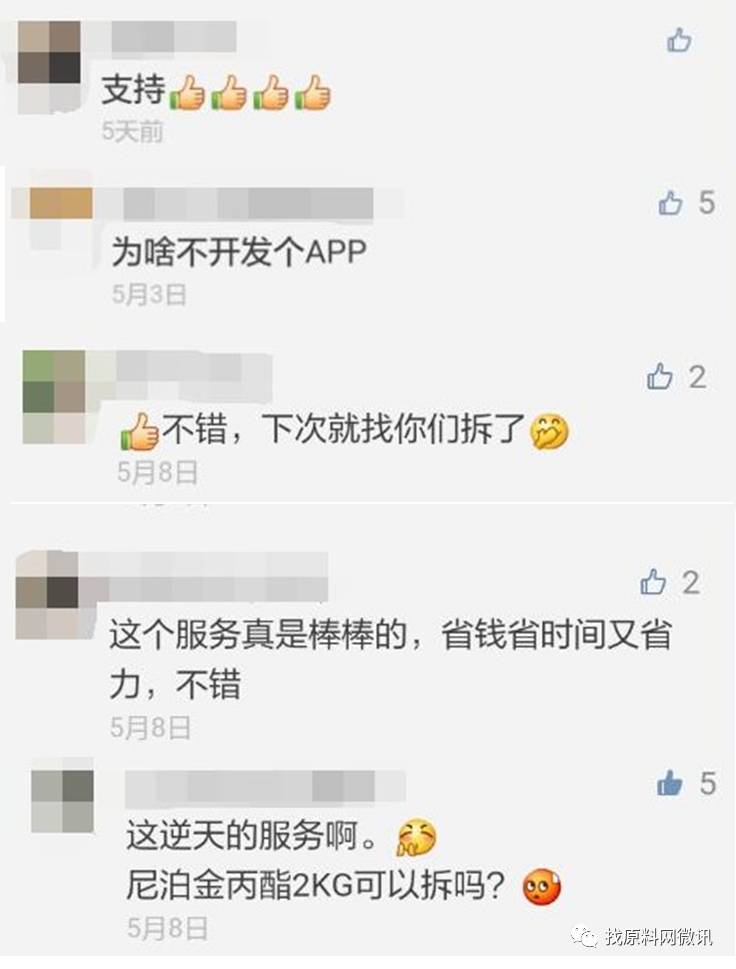This screenshot has height=969, width=736.
Task: Like the '为啥不开发个APP' comment
Action: tap(671, 203)
